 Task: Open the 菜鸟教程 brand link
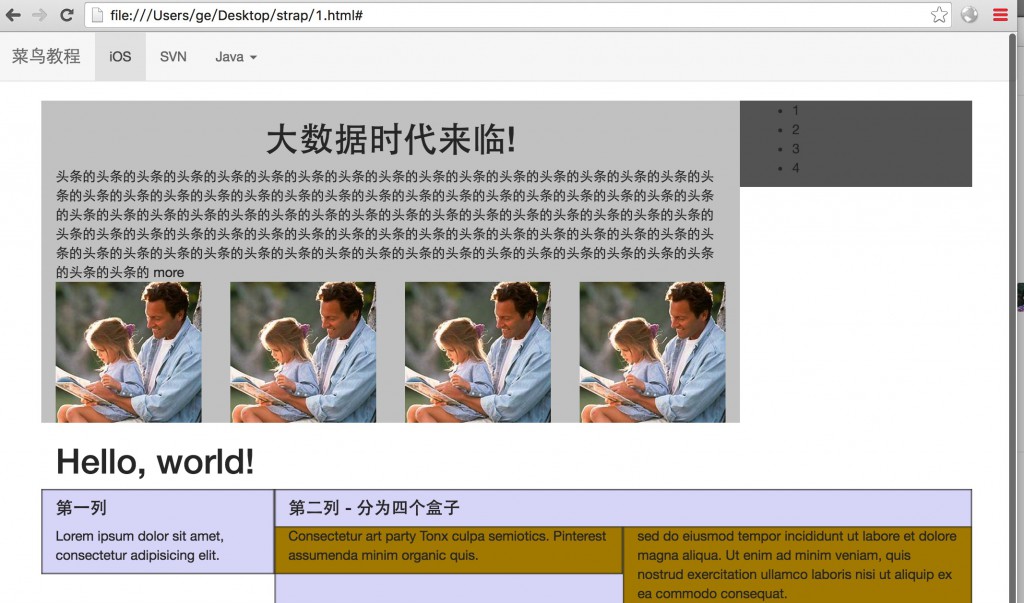pos(45,56)
